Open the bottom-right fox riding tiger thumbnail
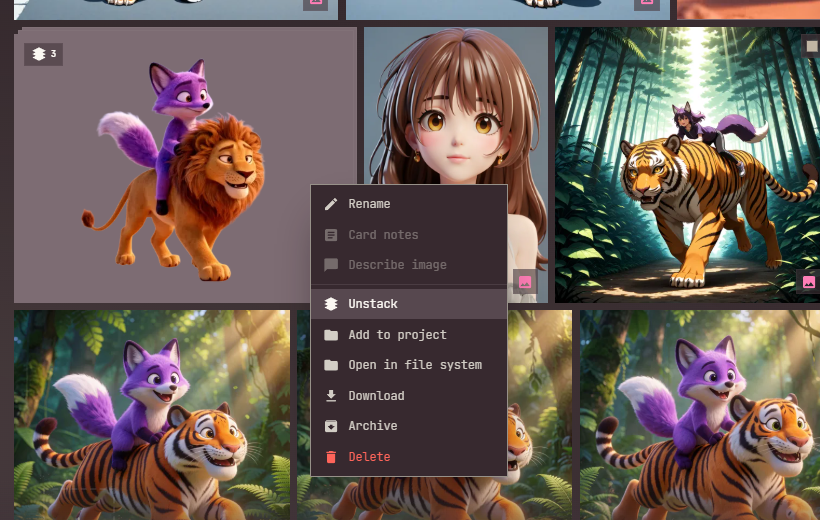Screen dimensions: 820x520 700,415
